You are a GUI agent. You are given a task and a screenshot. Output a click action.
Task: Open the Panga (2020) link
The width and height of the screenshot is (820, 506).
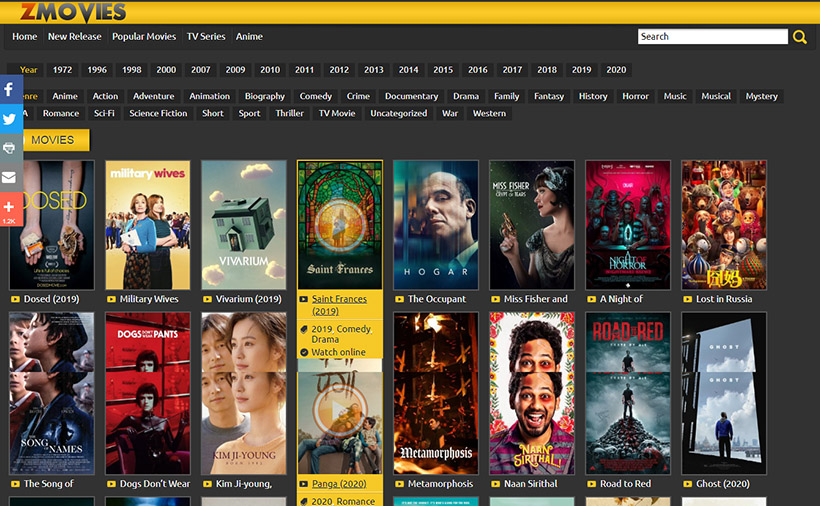pyautogui.click(x=339, y=484)
